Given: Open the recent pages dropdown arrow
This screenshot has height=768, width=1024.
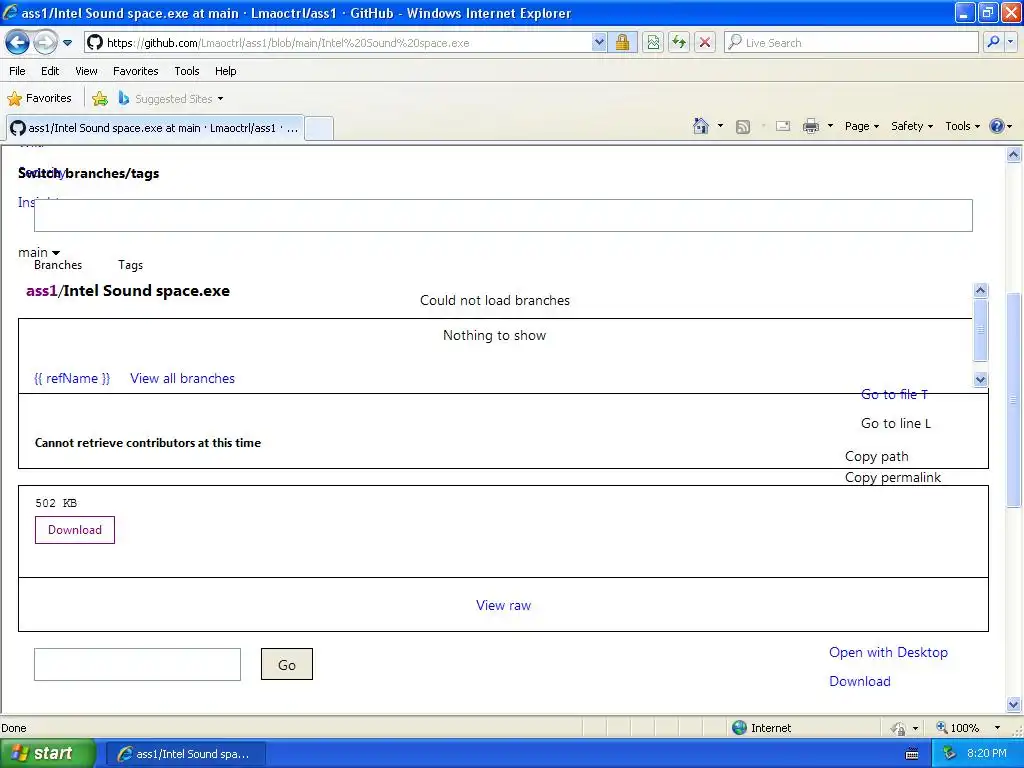Looking at the screenshot, I should (x=67, y=43).
